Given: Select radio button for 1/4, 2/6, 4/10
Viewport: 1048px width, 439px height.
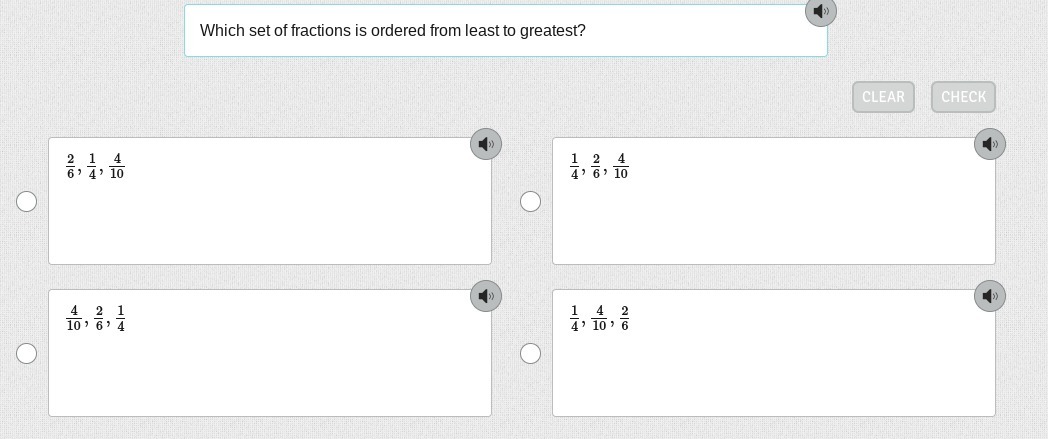Looking at the screenshot, I should pos(531,201).
